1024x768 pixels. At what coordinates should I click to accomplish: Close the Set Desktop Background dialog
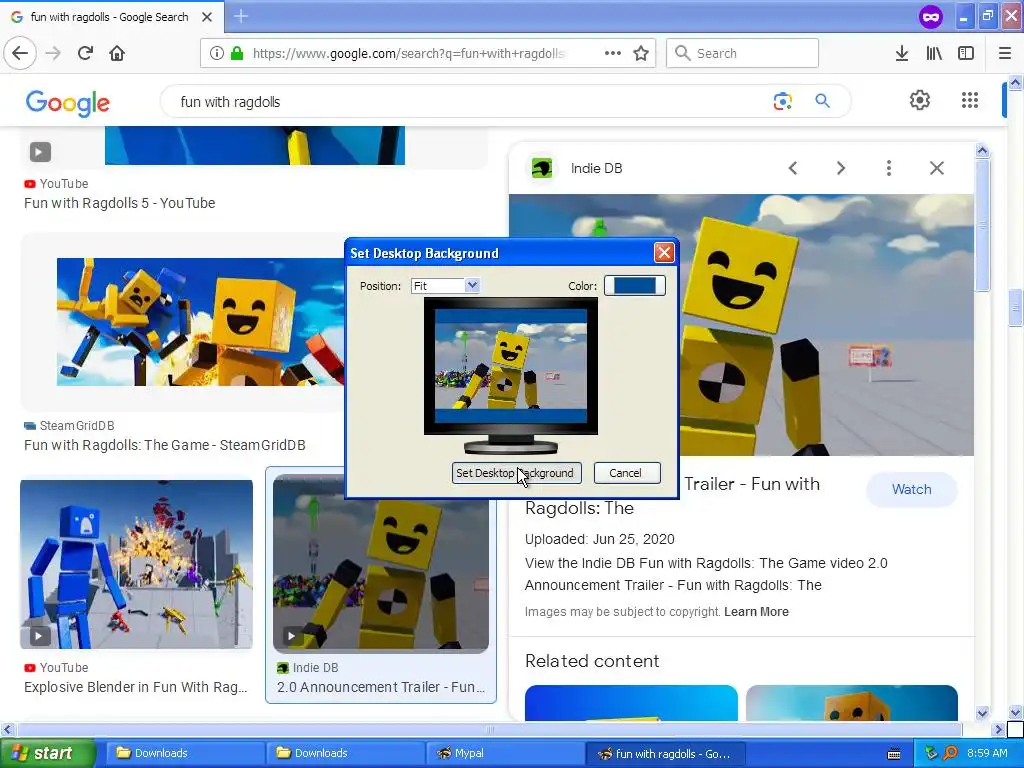(664, 253)
